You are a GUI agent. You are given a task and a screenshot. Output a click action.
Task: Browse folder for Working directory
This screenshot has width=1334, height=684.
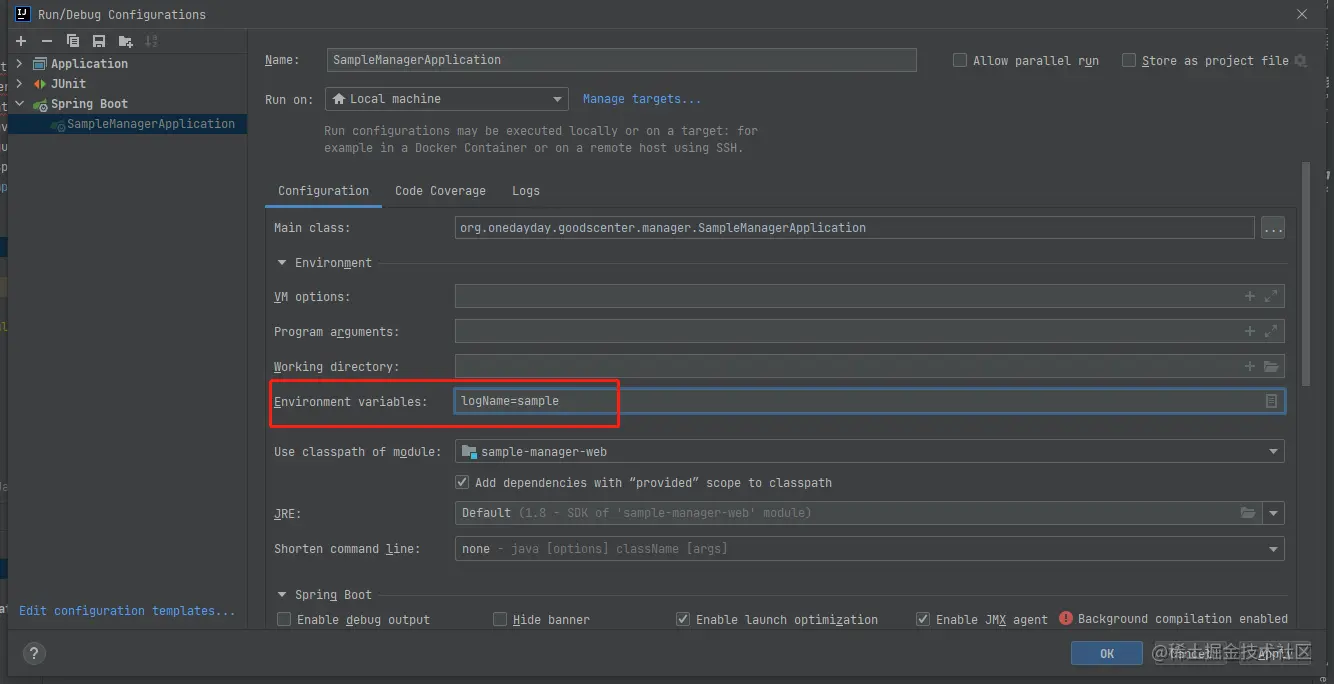tap(1271, 366)
